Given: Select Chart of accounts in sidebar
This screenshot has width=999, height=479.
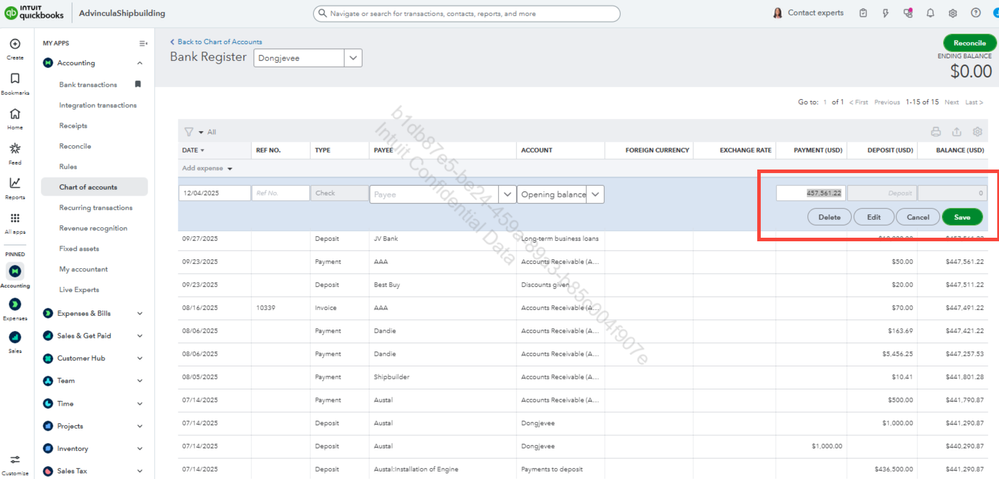Looking at the screenshot, I should pos(94,187).
